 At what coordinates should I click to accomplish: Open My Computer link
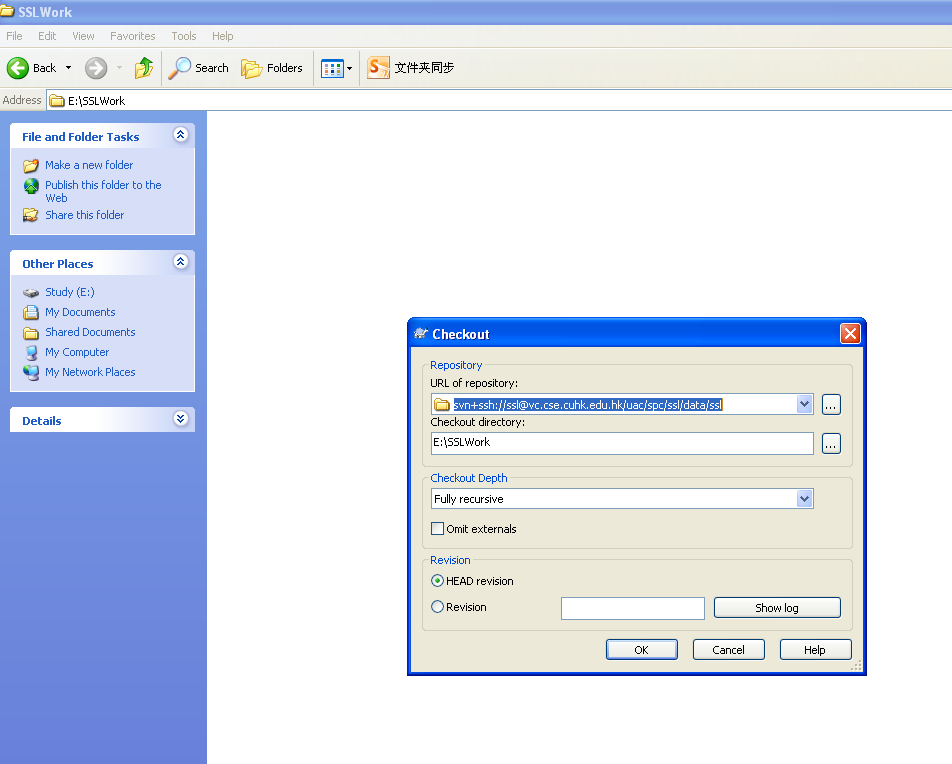(x=77, y=352)
